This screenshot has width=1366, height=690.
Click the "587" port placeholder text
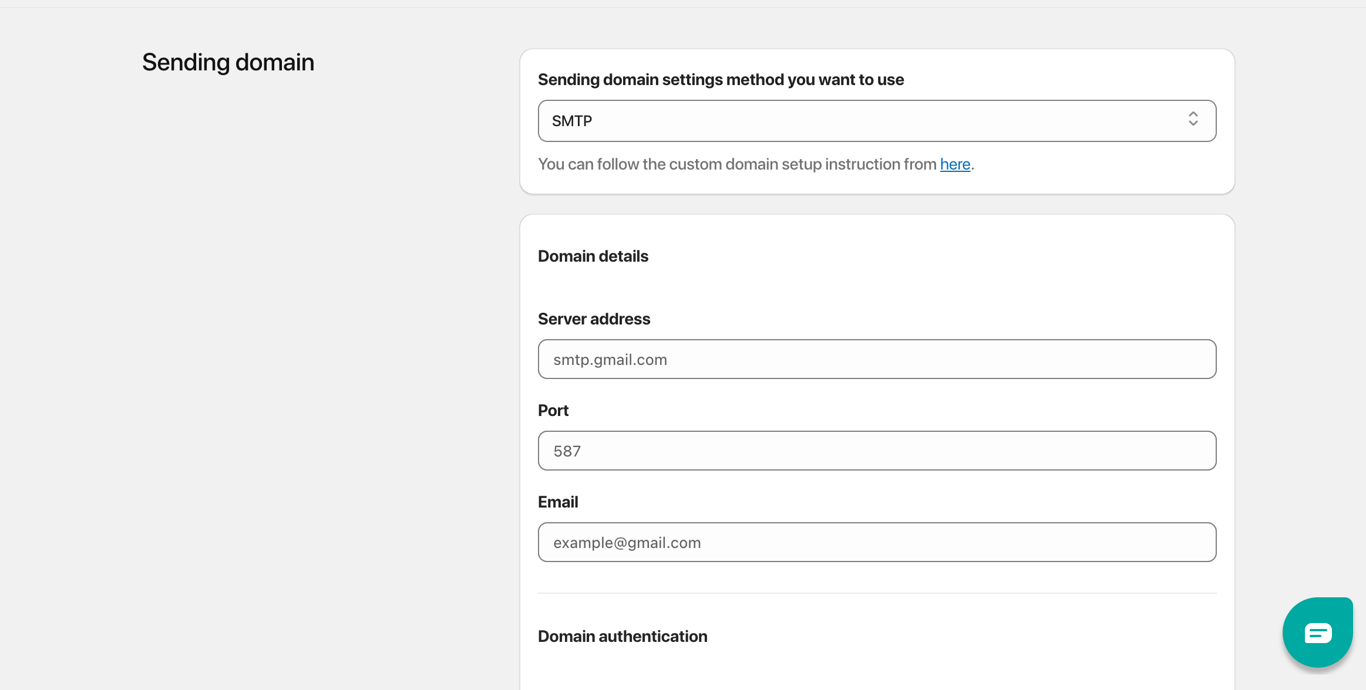pos(567,451)
